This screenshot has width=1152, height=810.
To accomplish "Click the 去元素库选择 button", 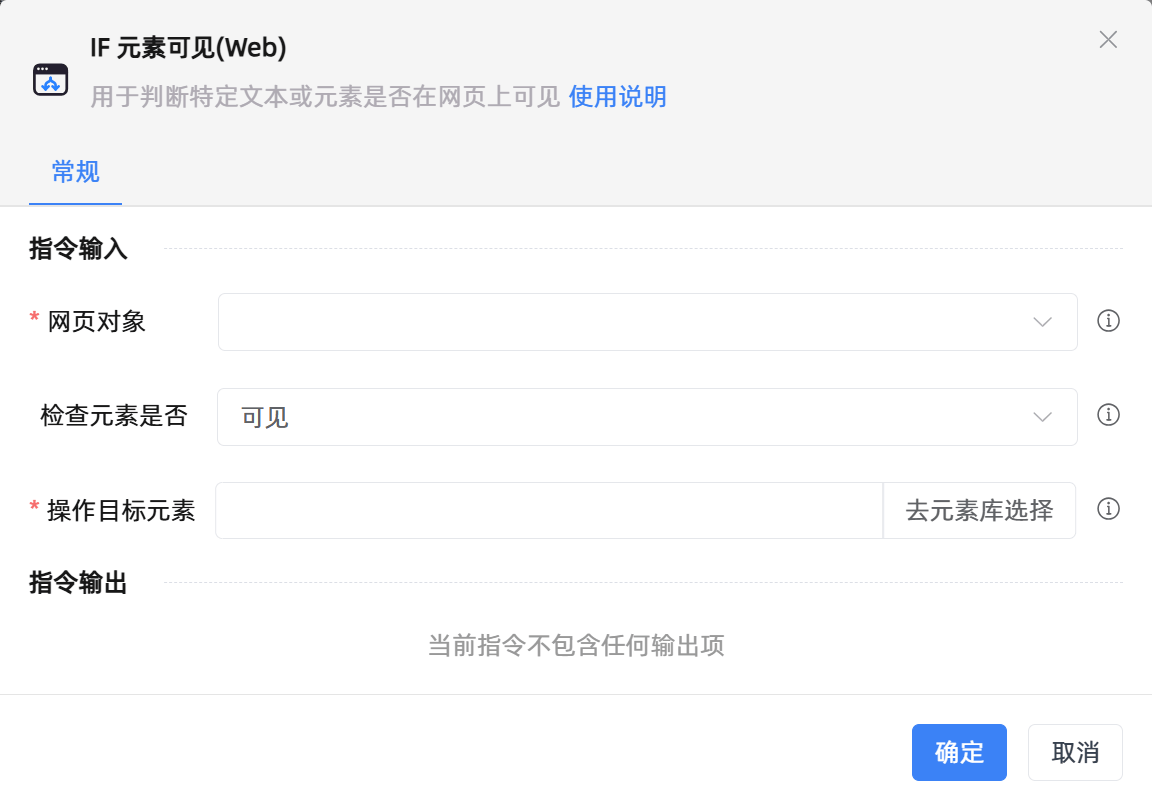I will (979, 510).
